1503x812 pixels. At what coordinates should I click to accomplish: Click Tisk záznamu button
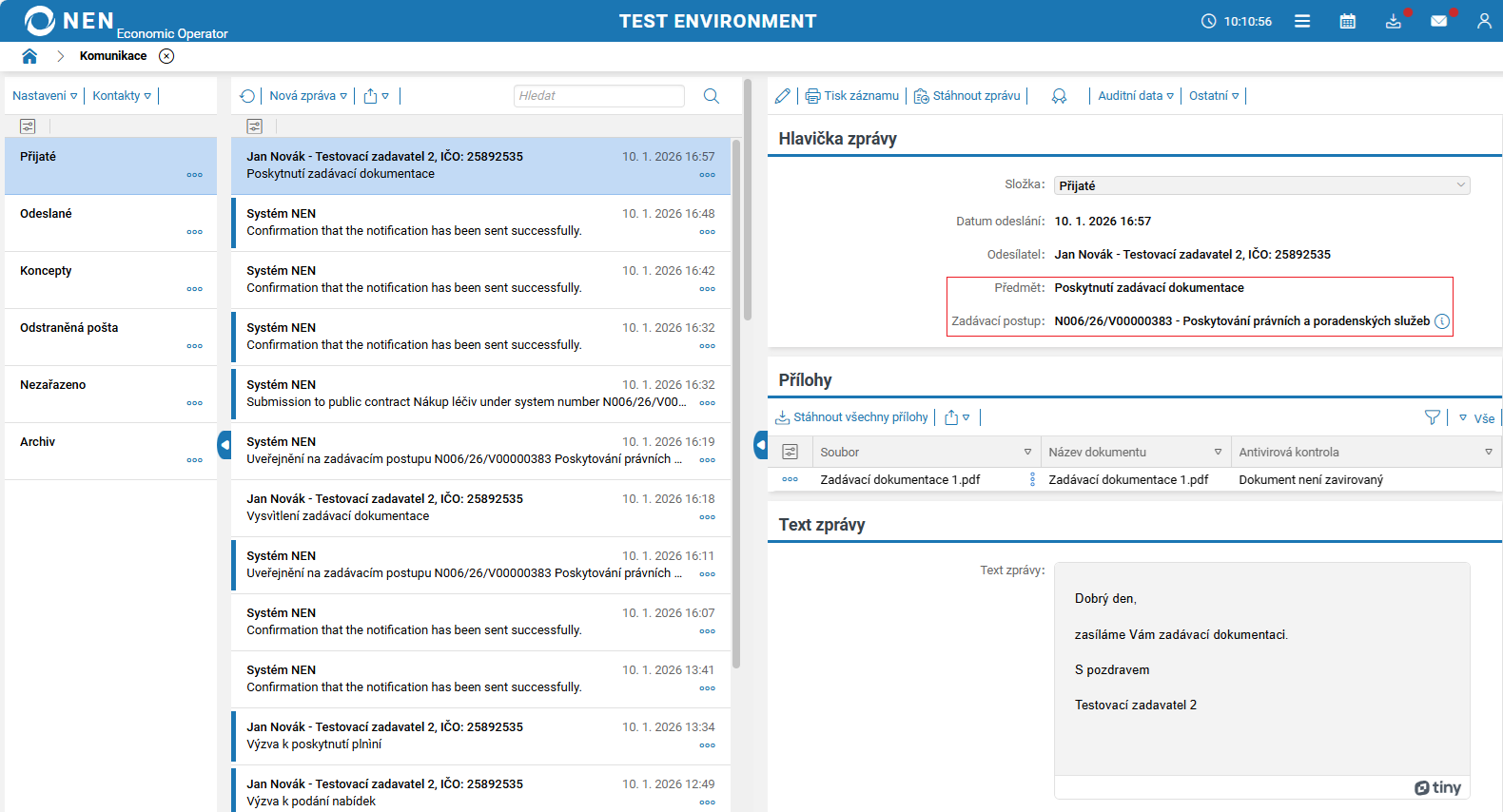pyautogui.click(x=851, y=96)
